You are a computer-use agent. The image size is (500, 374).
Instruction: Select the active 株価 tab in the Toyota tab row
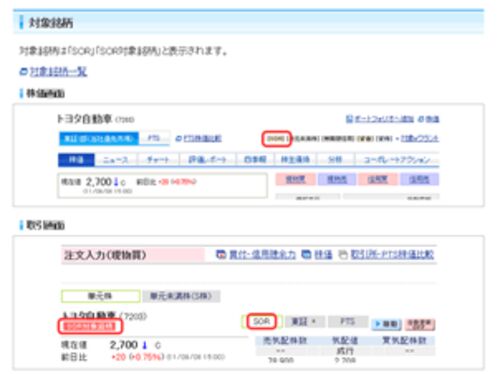pos(76,160)
